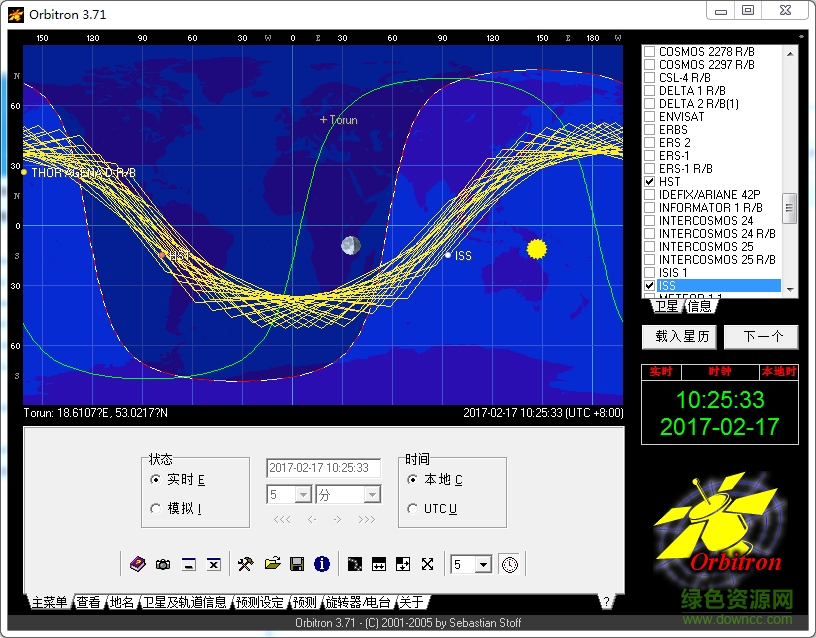Screen dimensions: 816x638
Task: Enable the ENVISAT satellite checkbox
Action: coord(651,116)
